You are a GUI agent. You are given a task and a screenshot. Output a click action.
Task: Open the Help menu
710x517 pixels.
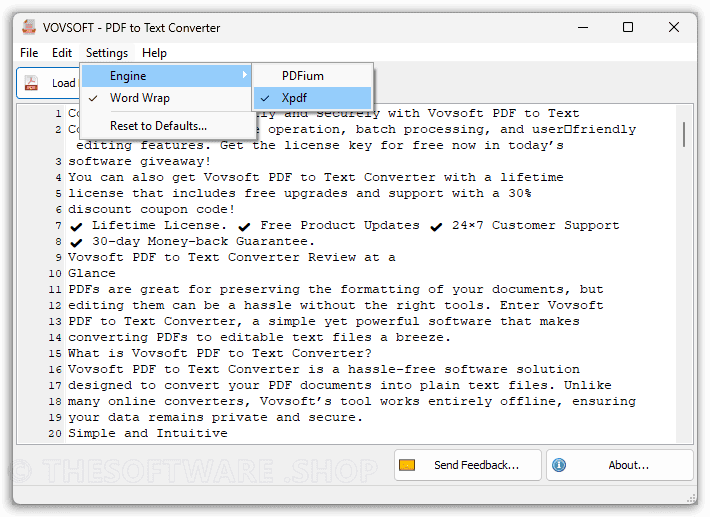(154, 53)
